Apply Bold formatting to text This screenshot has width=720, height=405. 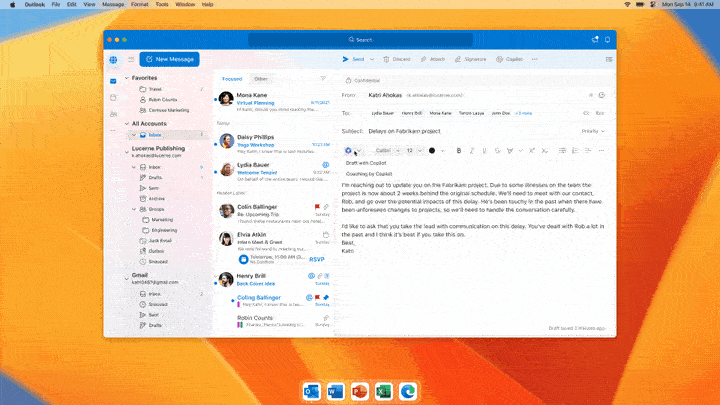[x=458, y=150]
